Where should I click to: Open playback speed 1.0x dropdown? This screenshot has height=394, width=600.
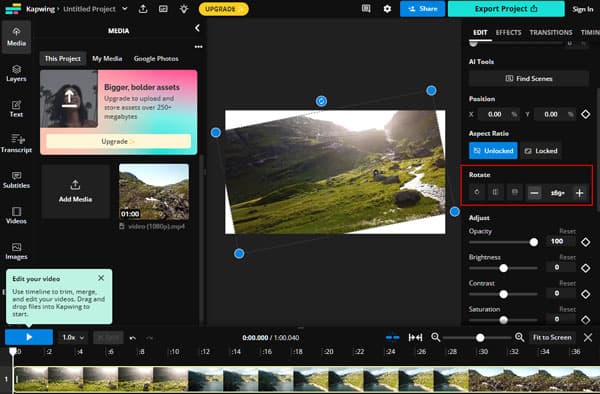pos(73,337)
